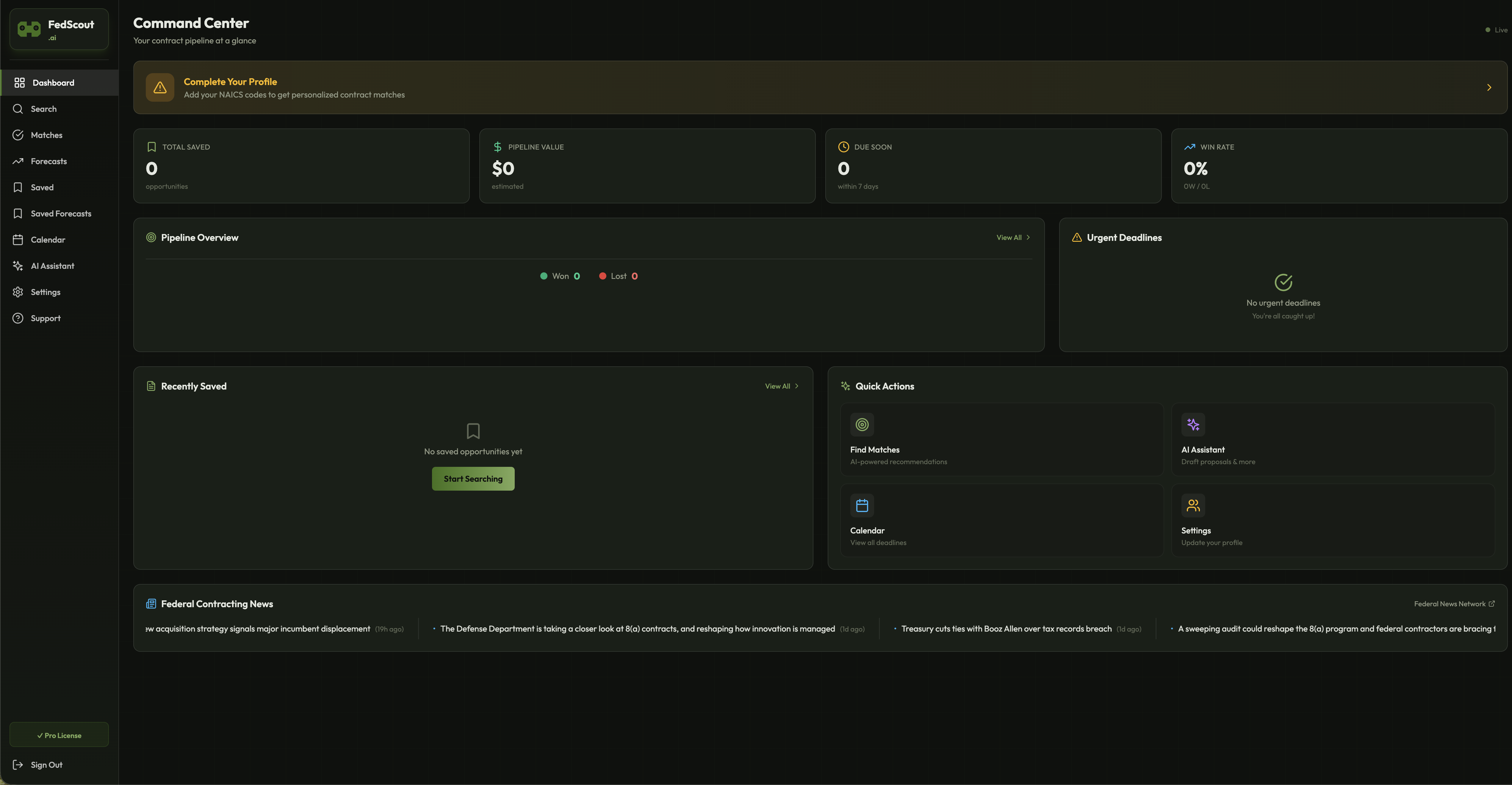Open Matches in the sidebar menu
Viewport: 1512px width, 785px height.
click(x=46, y=135)
